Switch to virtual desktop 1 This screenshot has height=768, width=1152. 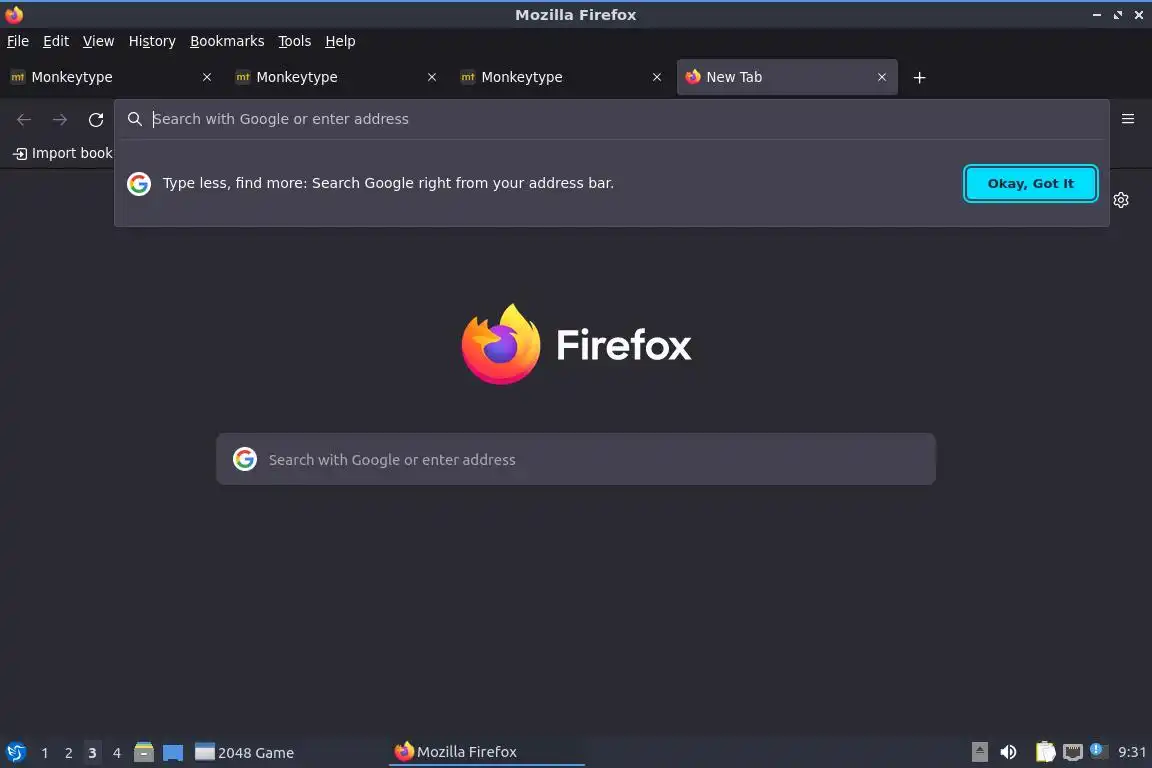[x=45, y=753]
